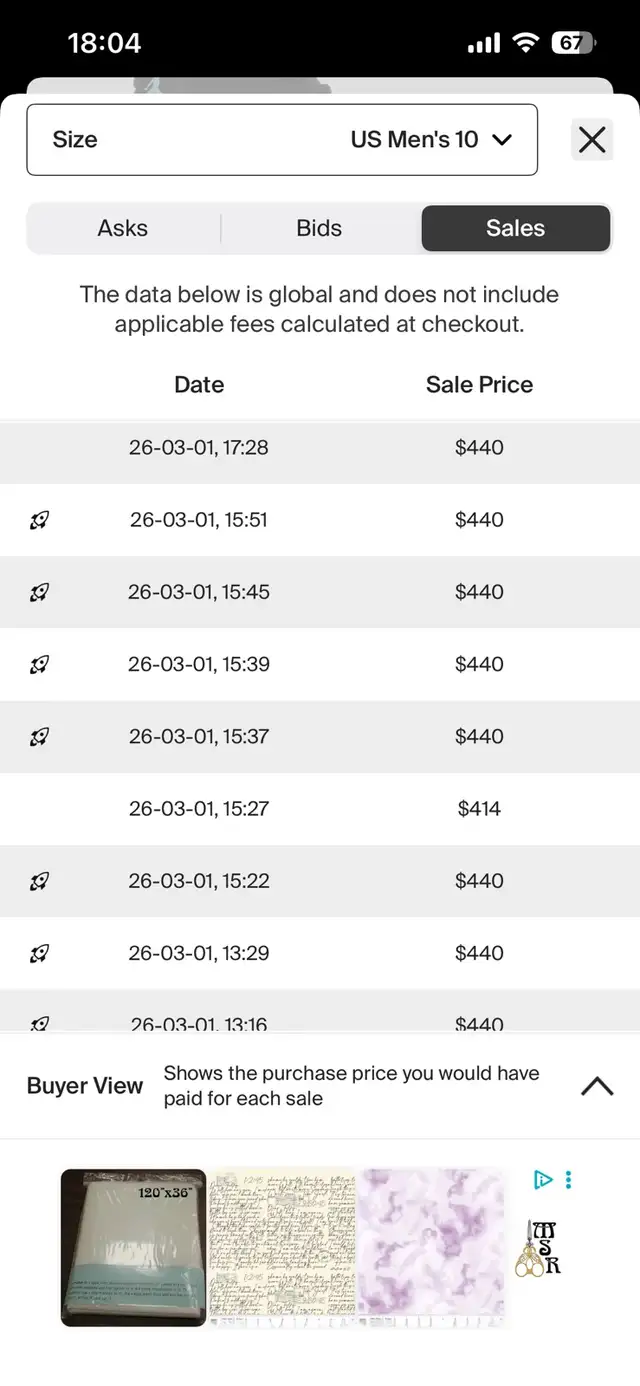The width and height of the screenshot is (640, 1386).
Task: Tap the rocket icon beside the 15:37 sale
Action: (x=39, y=737)
